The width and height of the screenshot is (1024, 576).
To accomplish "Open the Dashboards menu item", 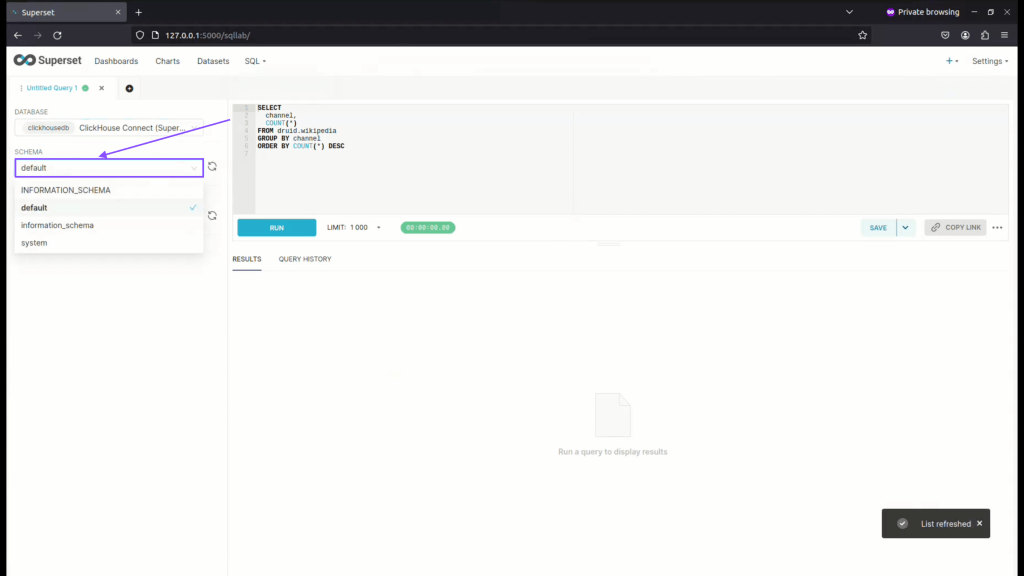I will coord(116,61).
